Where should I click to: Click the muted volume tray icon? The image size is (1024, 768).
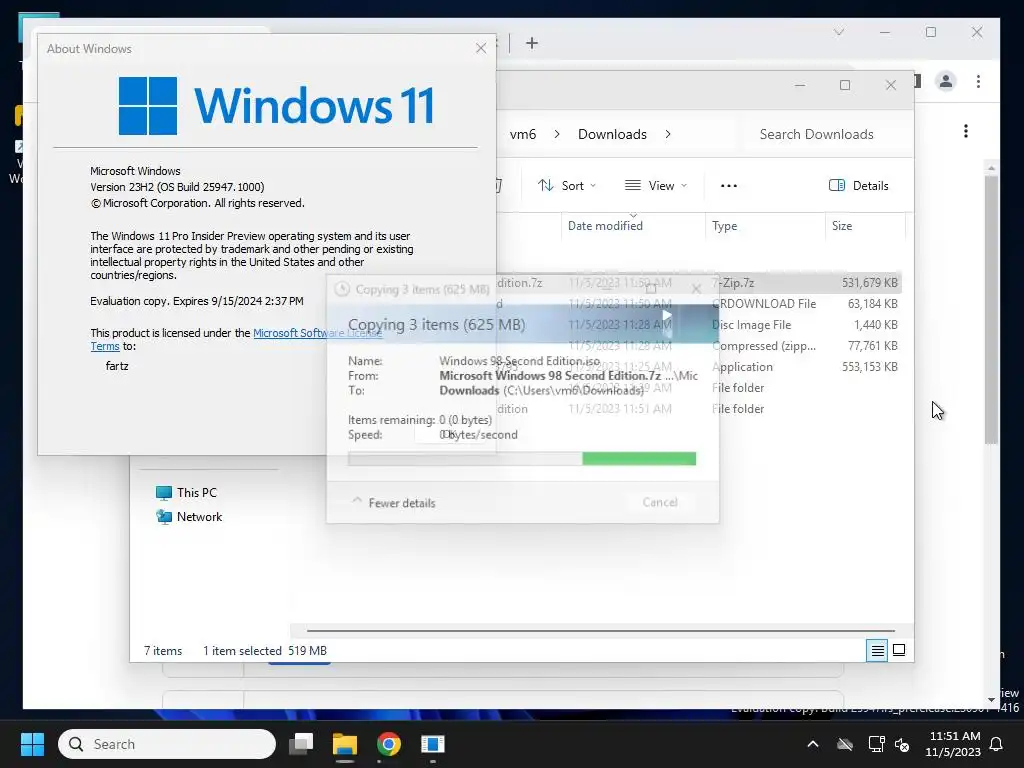coord(902,744)
